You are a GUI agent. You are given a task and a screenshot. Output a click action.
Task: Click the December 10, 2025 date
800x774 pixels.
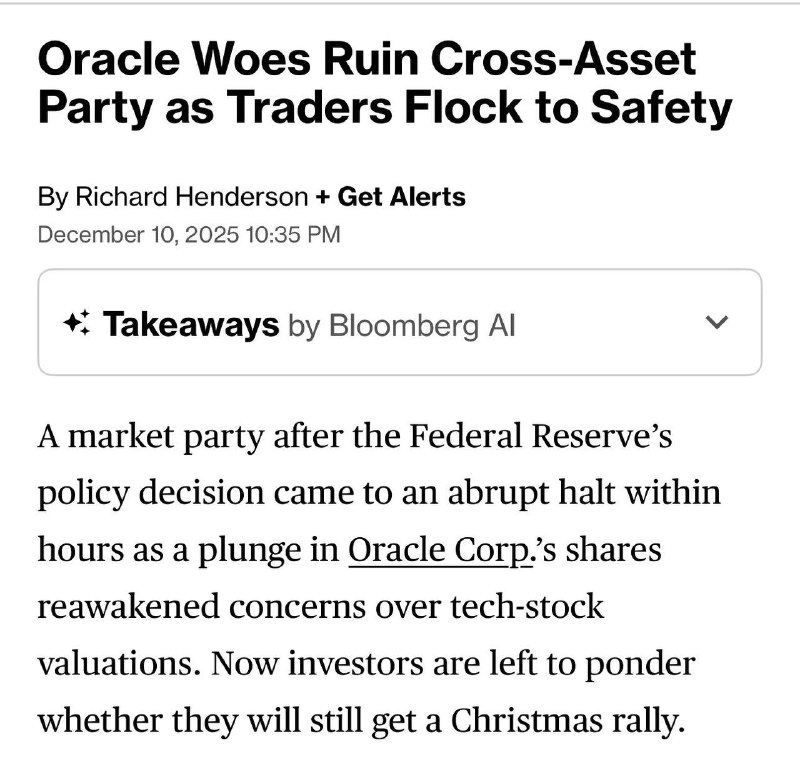137,235
